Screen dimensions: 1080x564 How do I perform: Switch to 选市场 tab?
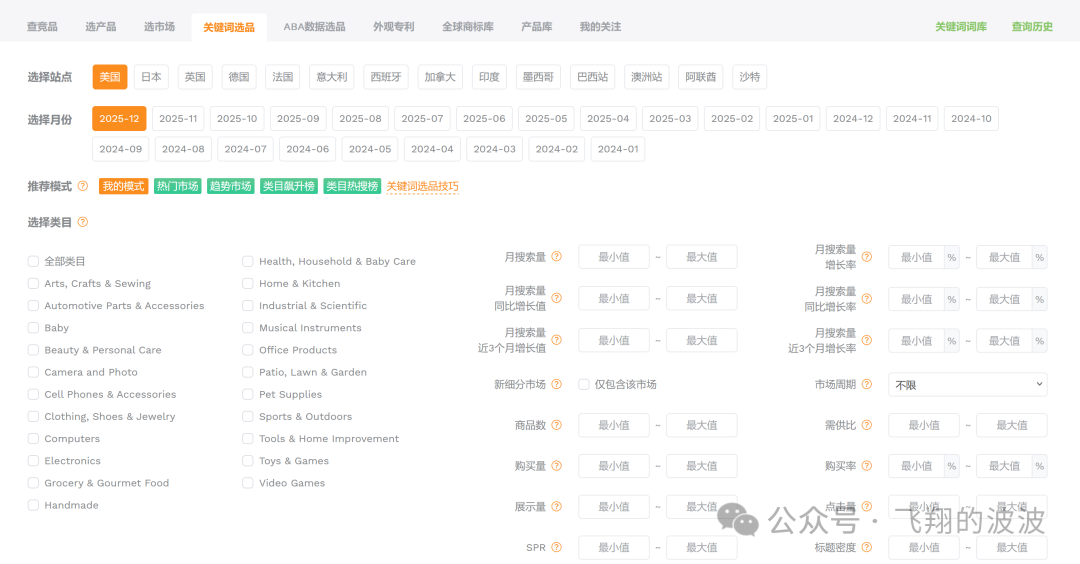click(x=159, y=27)
